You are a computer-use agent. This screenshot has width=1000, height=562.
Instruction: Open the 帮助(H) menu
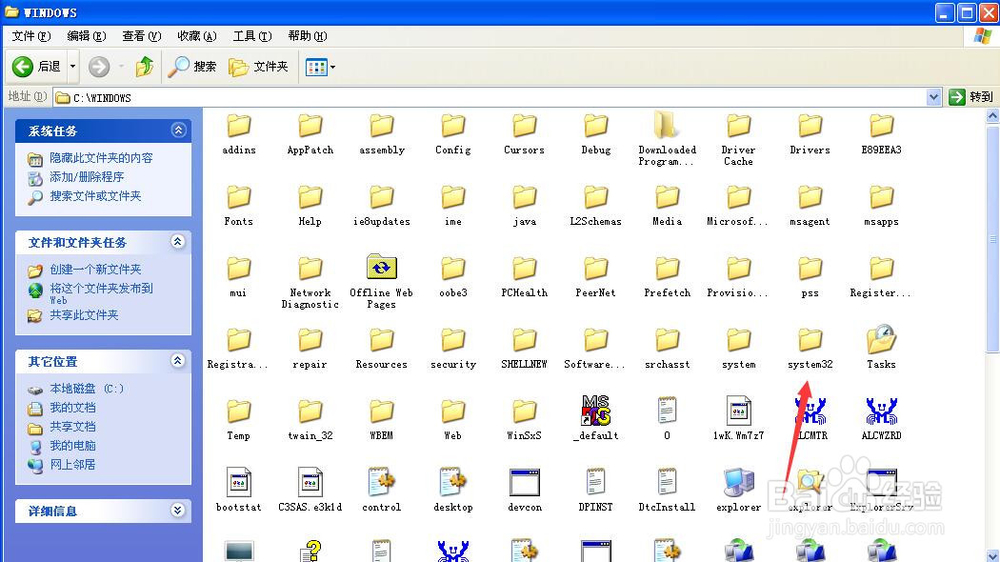point(307,36)
